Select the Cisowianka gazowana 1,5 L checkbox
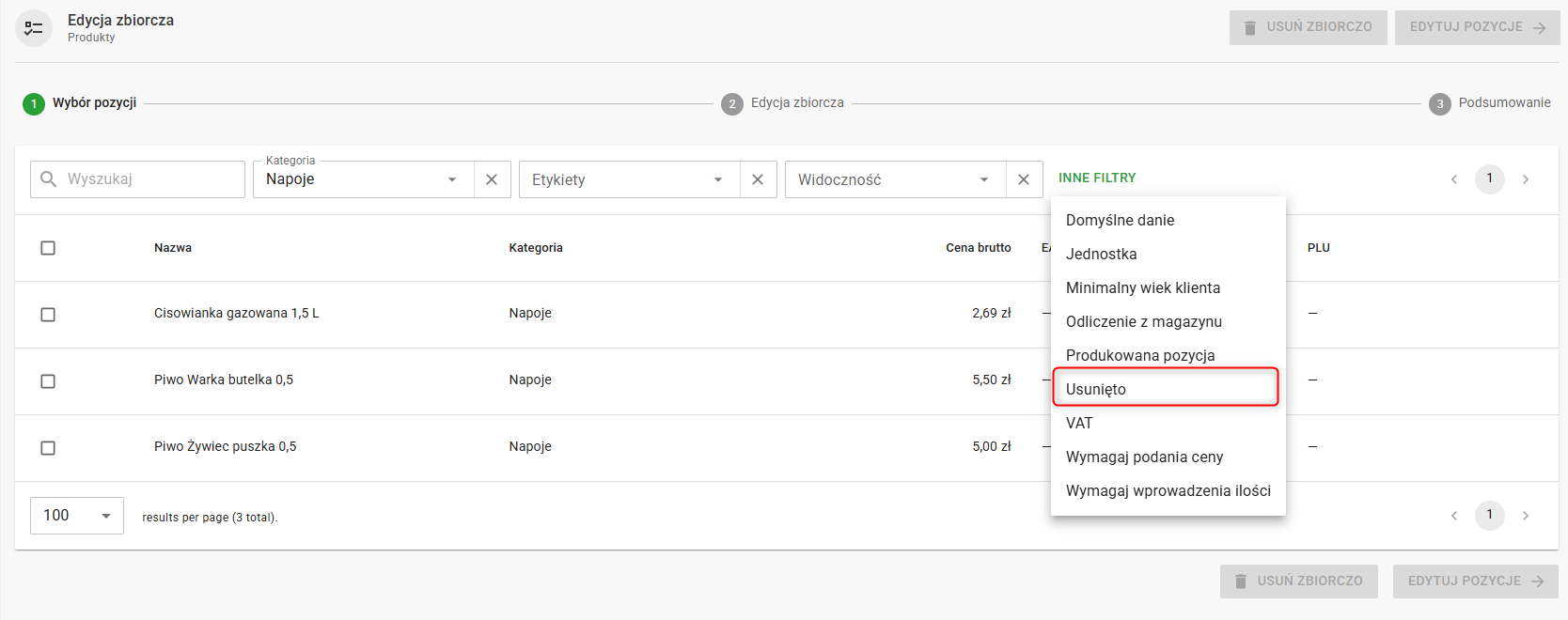 tap(48, 315)
